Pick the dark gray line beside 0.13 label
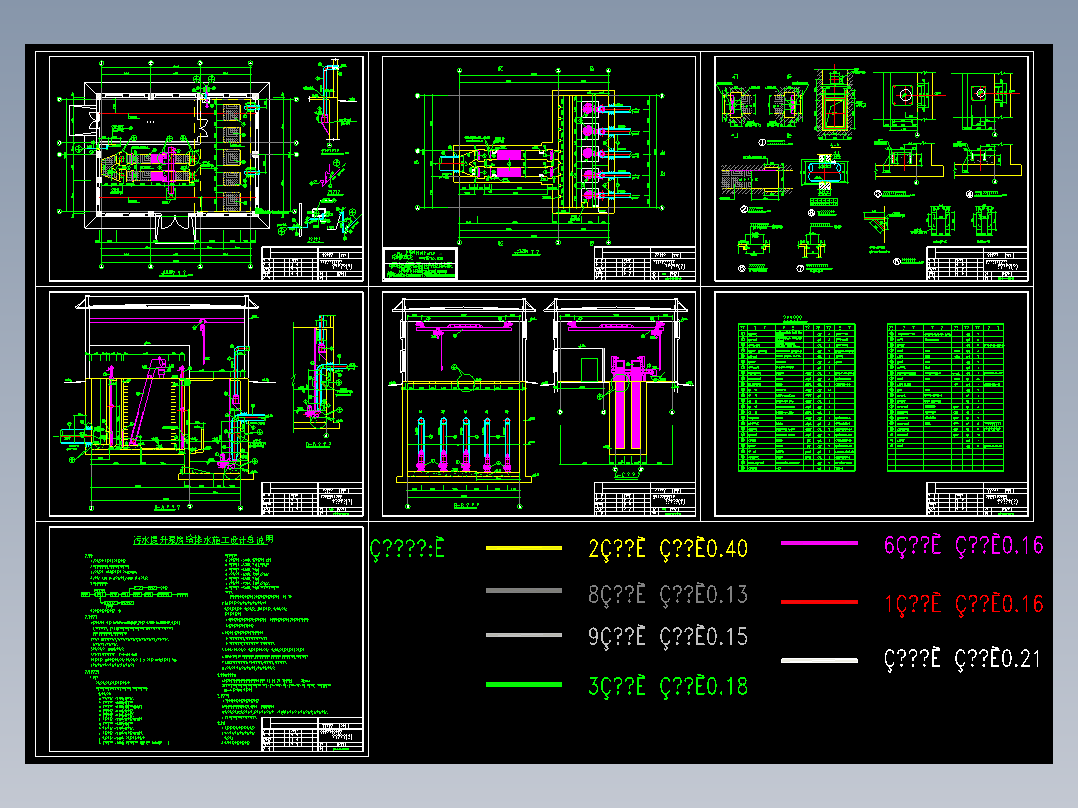This screenshot has height=808, width=1078. point(524,591)
